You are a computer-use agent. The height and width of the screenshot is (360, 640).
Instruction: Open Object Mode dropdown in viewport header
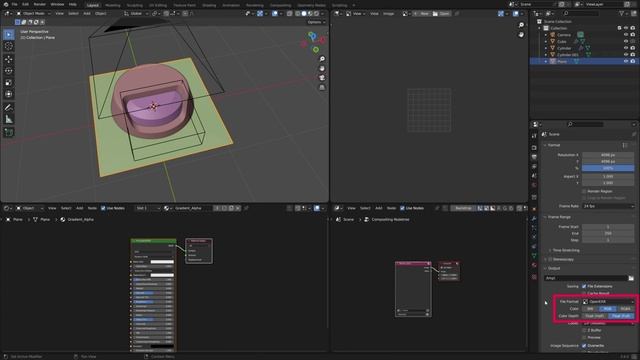(x=33, y=13)
